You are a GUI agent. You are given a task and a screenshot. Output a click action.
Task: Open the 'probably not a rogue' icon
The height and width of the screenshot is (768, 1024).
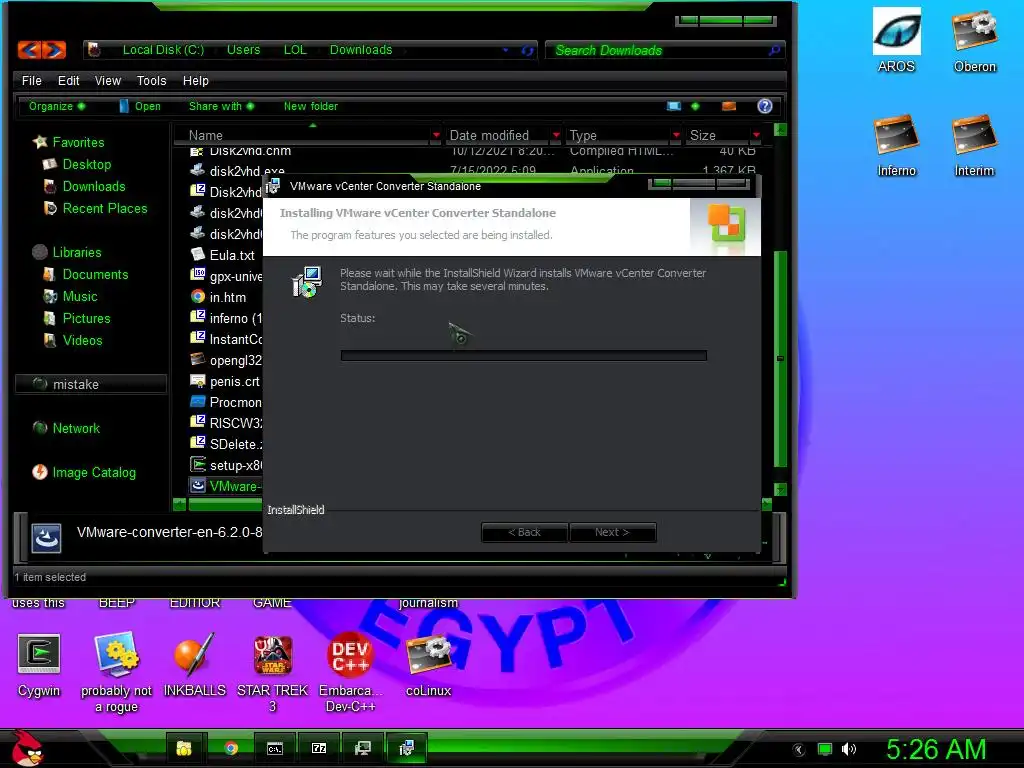coord(116,671)
